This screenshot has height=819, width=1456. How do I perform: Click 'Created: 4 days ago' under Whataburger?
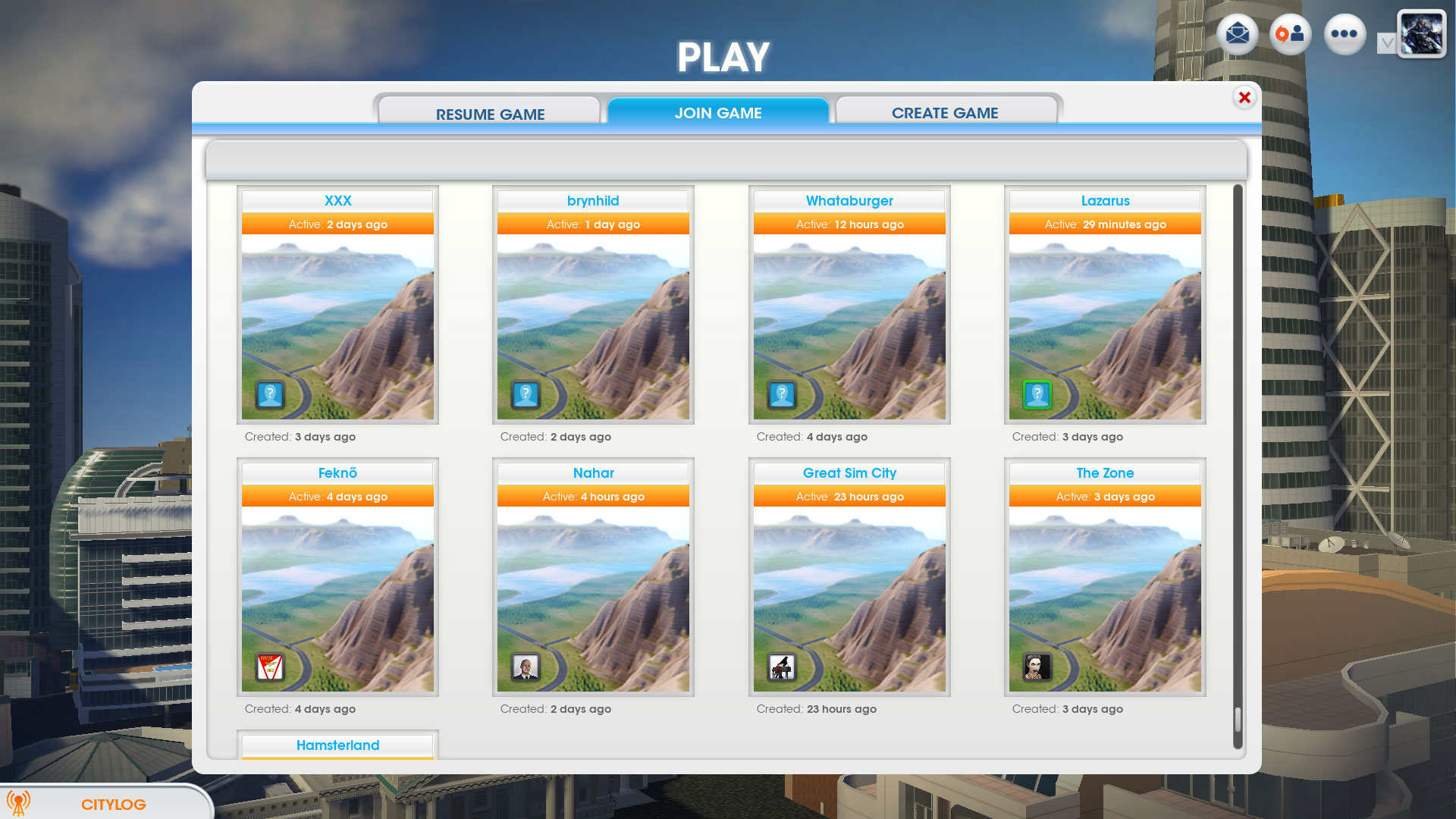click(811, 437)
